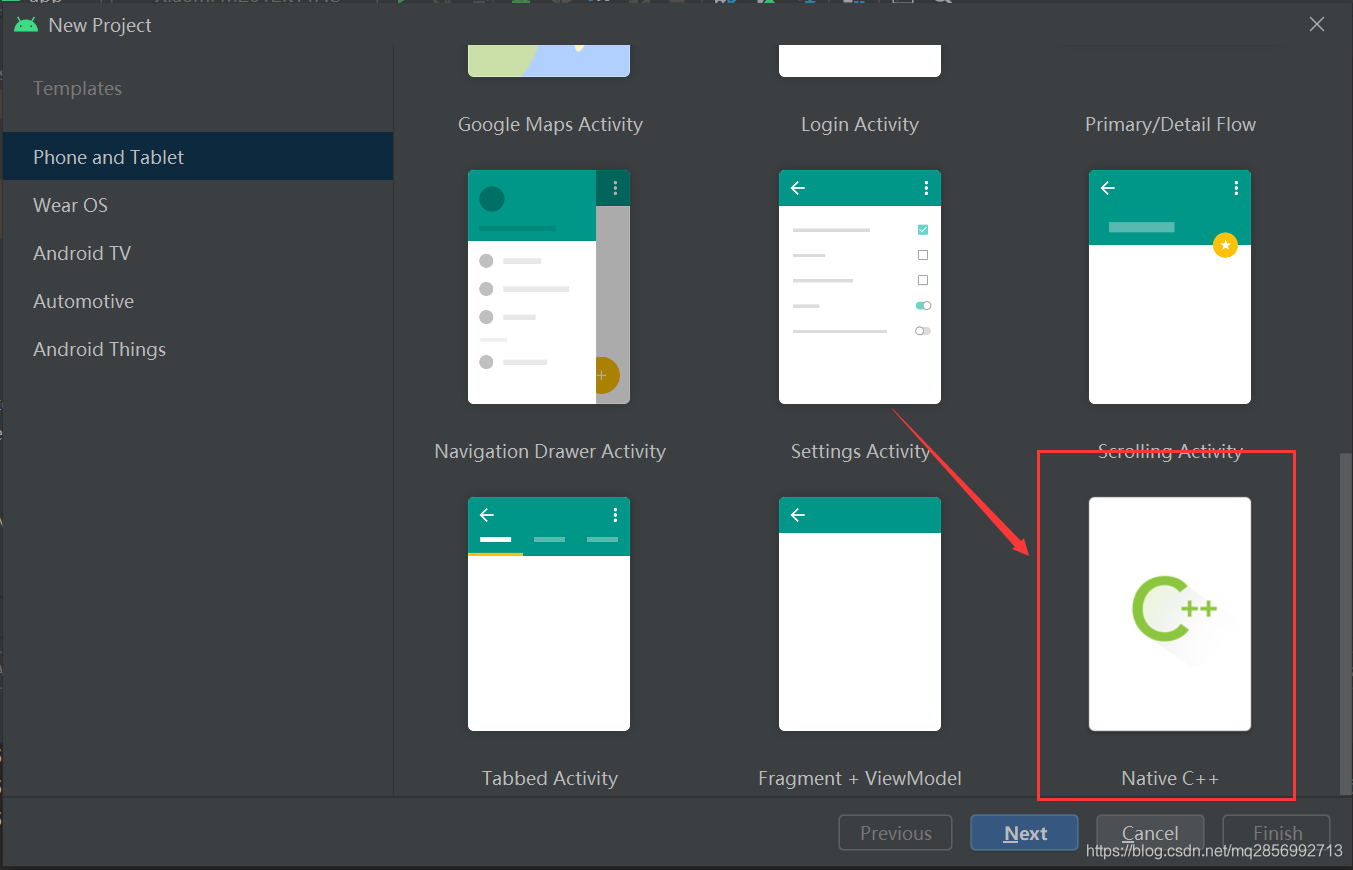
Task: Click the Primary/Detail Flow label
Action: click(1170, 124)
